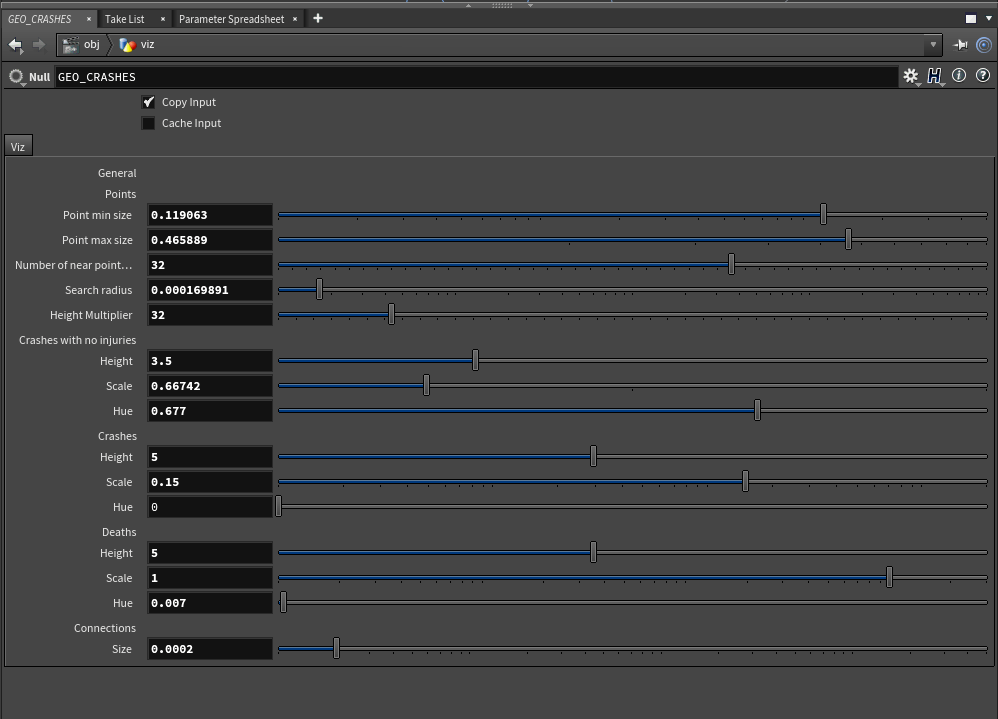Add a new pane tab with plus
The image size is (998, 719).
tap(318, 18)
